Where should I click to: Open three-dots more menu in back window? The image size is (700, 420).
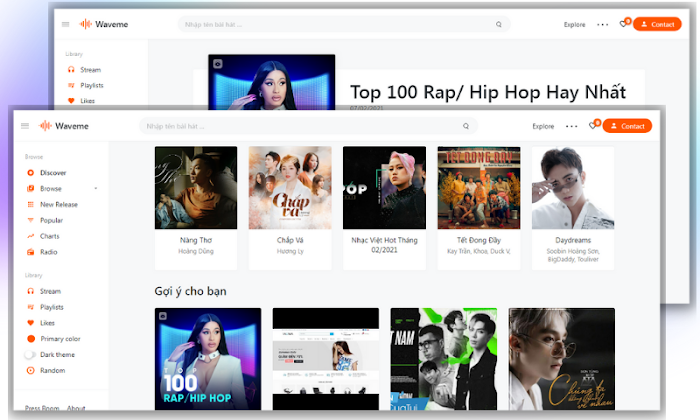(603, 25)
